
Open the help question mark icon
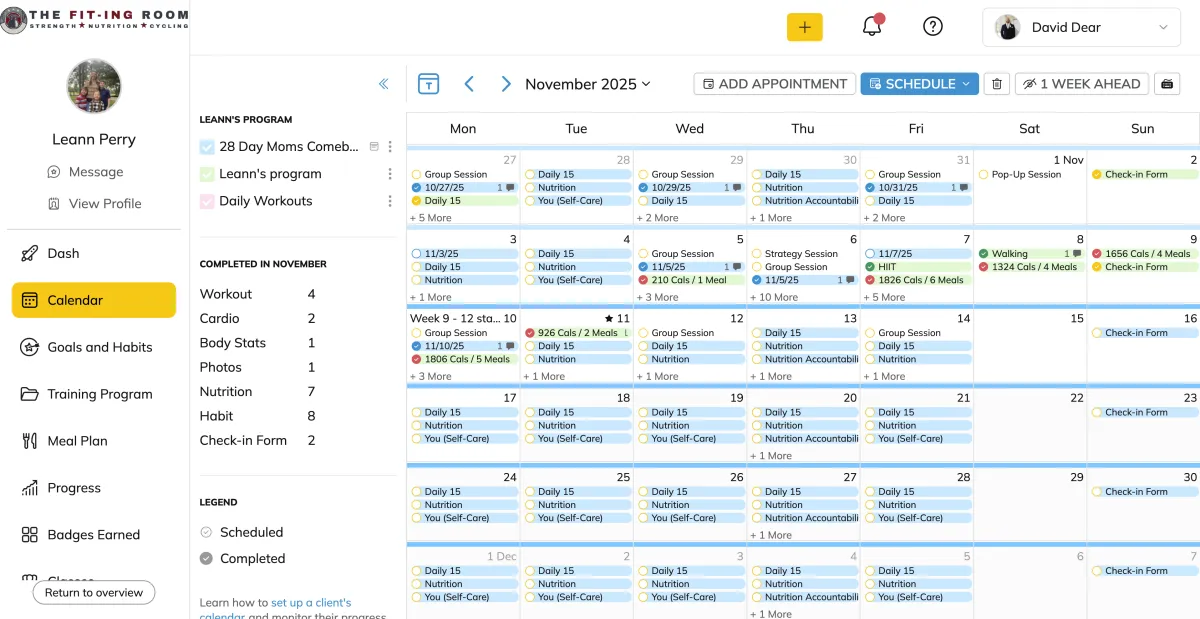(x=933, y=27)
